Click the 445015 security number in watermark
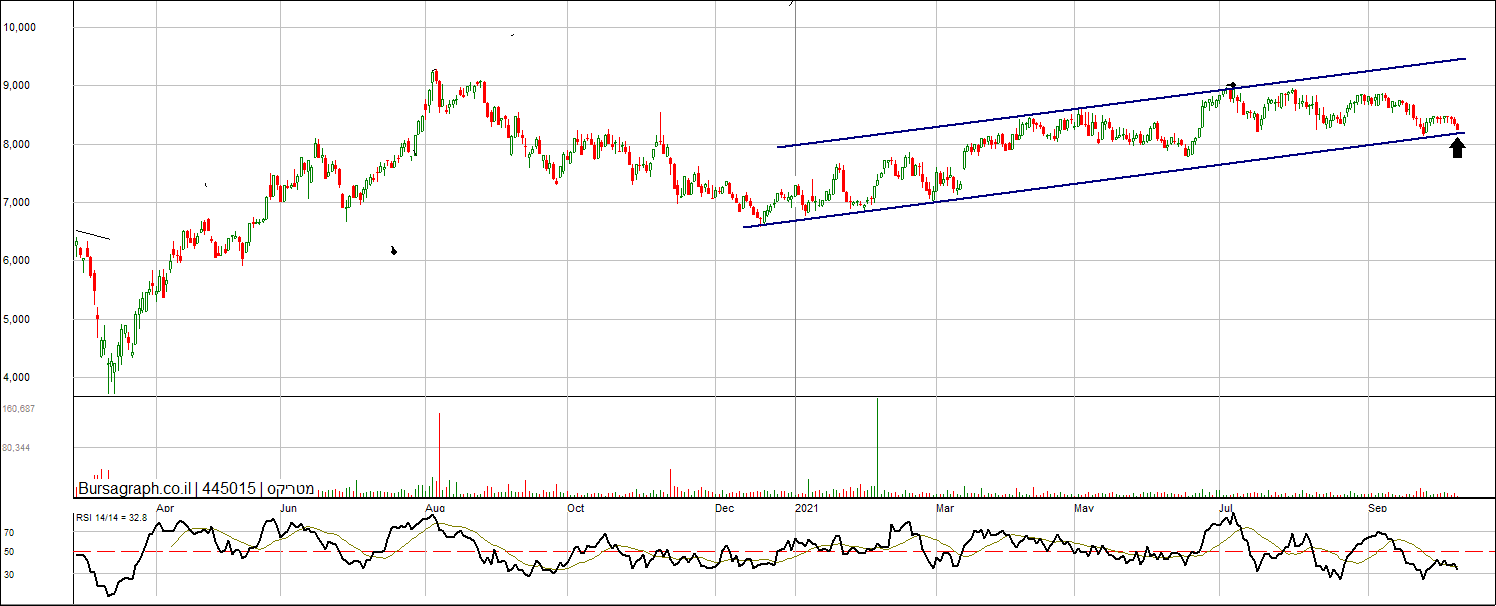Viewport: 1496px width, 606px height. (x=229, y=488)
